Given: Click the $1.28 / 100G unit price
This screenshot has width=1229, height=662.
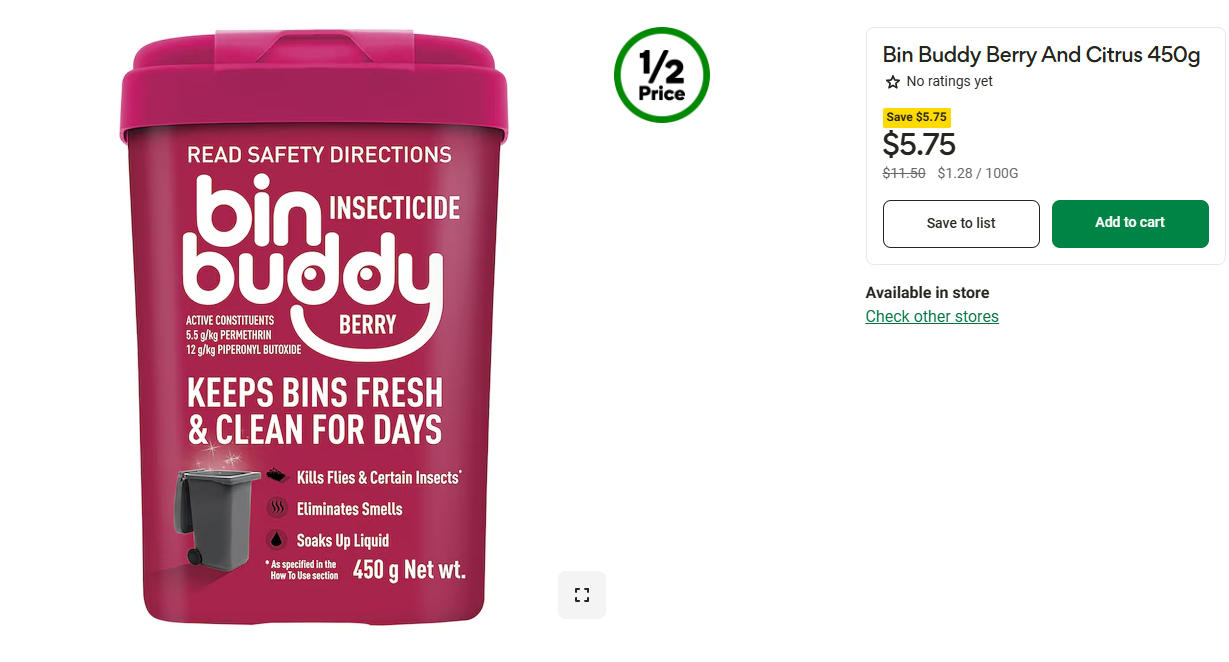Looking at the screenshot, I should (977, 173).
